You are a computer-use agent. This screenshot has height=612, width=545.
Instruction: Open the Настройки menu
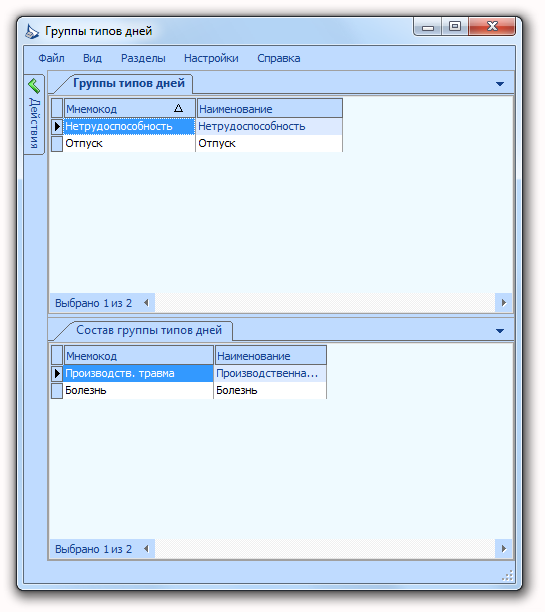point(211,58)
